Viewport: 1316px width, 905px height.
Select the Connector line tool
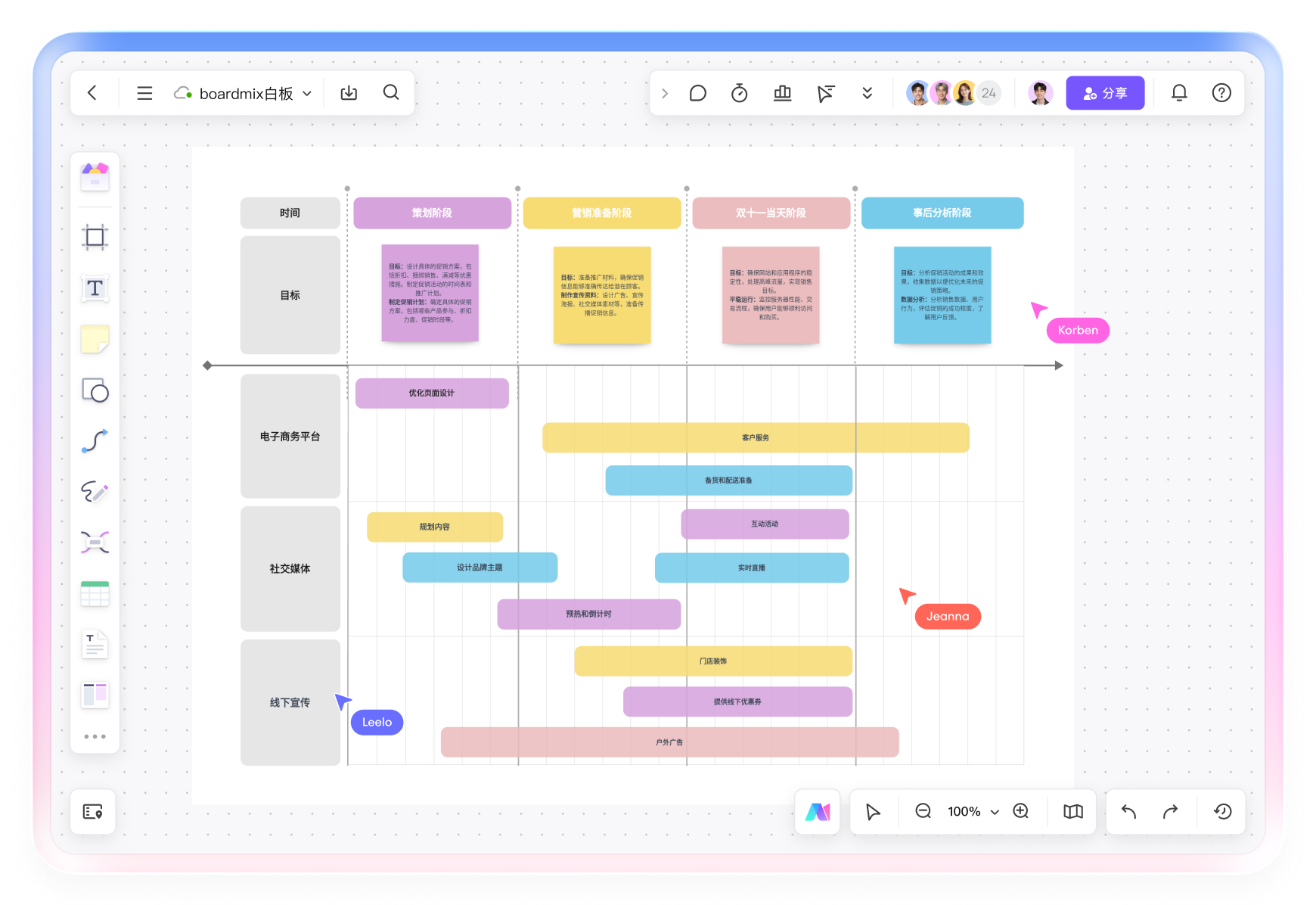pos(95,441)
